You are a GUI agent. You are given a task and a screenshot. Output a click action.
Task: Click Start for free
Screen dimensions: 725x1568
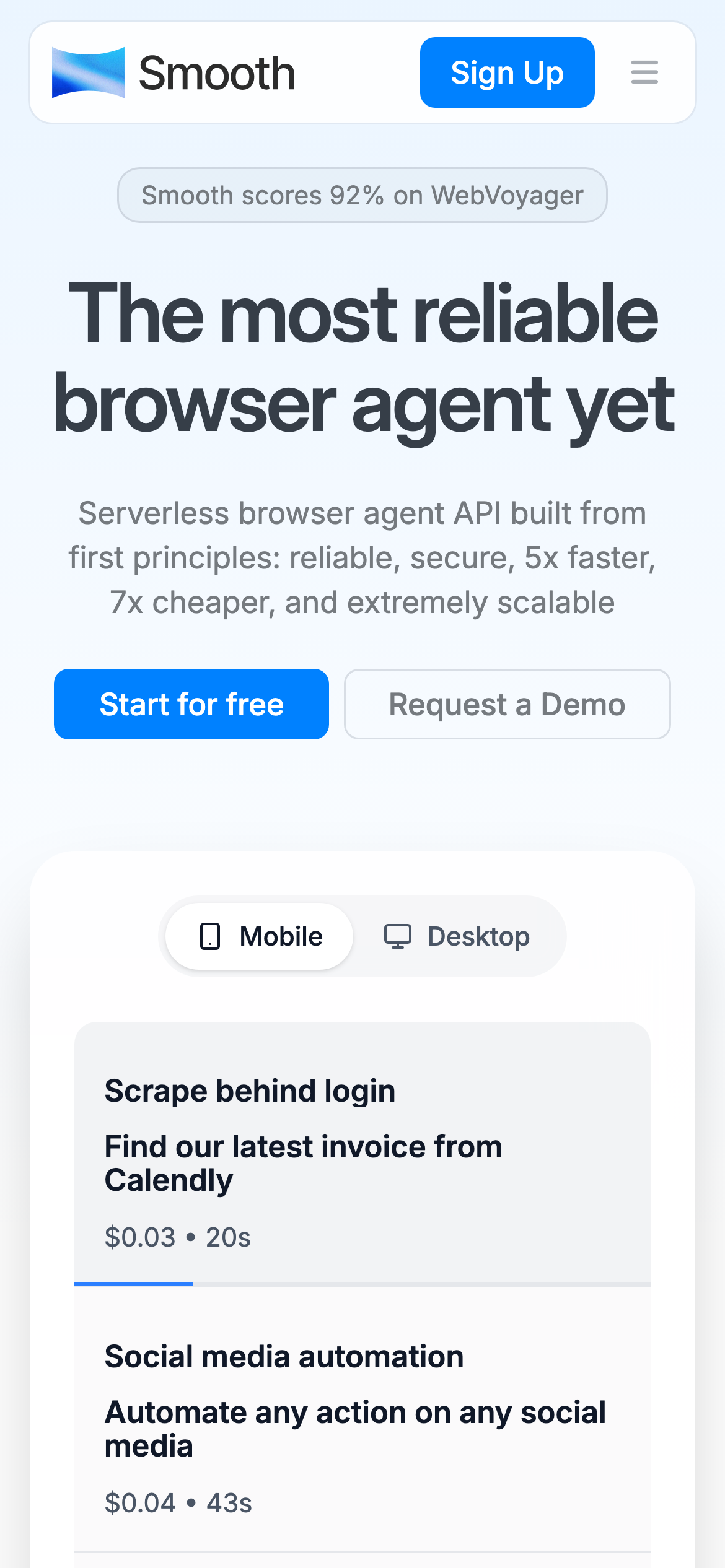pos(191,704)
